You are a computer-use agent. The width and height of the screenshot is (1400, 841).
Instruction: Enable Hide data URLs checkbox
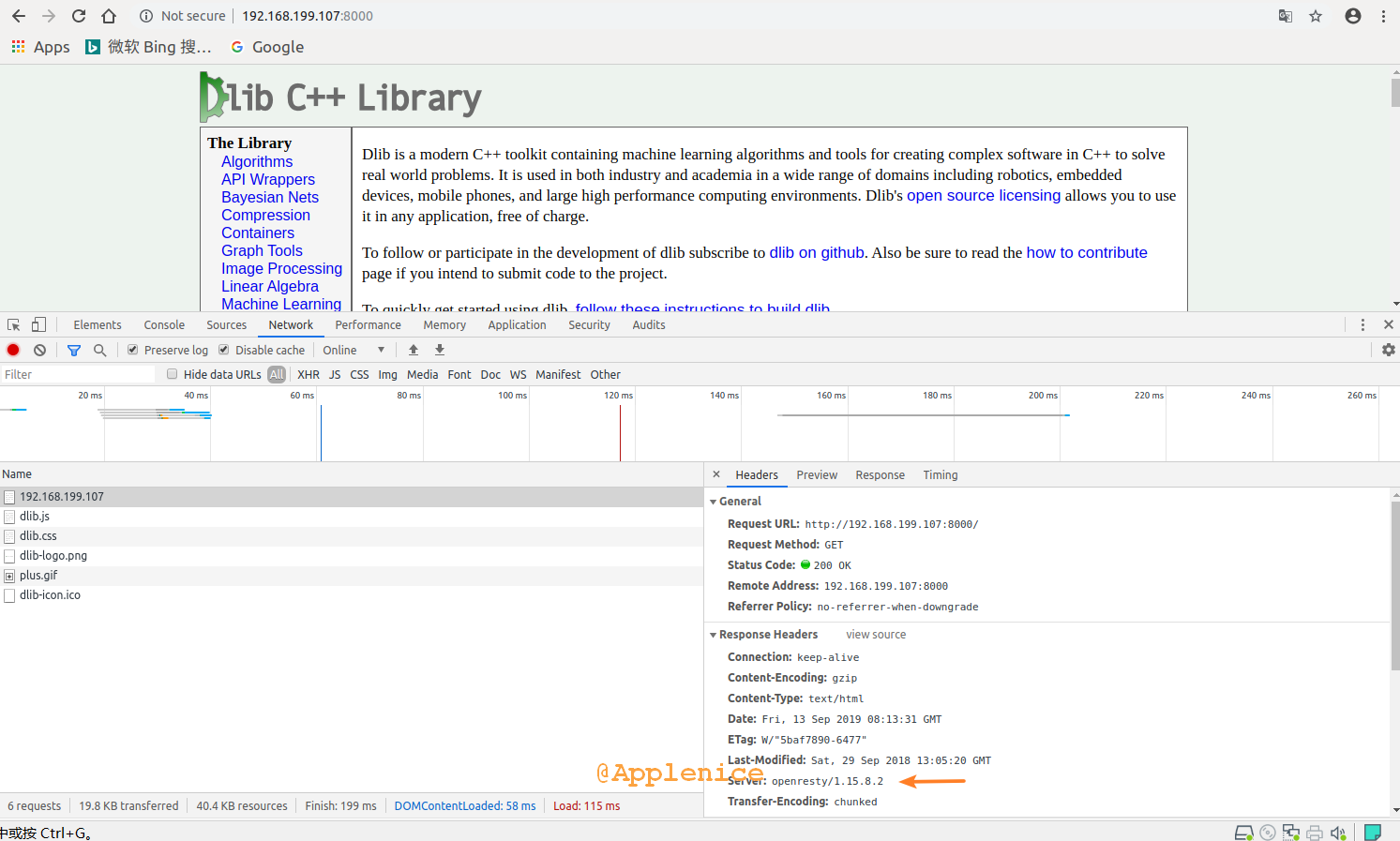pos(172,374)
